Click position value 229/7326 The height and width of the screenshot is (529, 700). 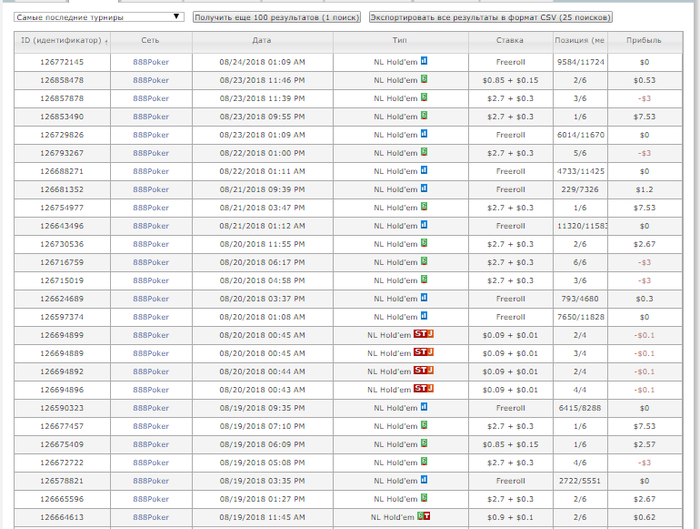coord(580,190)
